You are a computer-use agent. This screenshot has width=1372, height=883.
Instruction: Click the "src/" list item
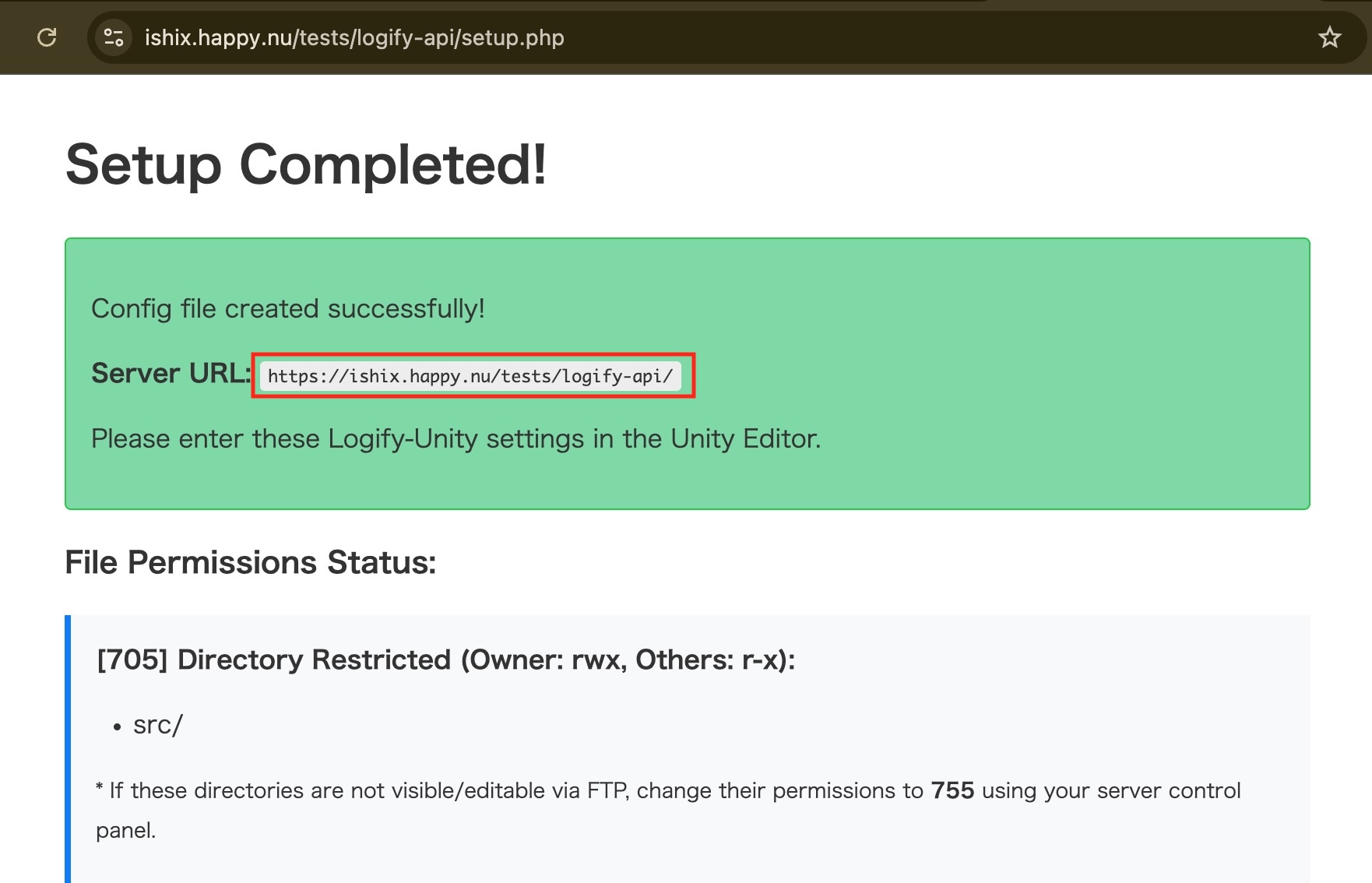pyautogui.click(x=157, y=726)
